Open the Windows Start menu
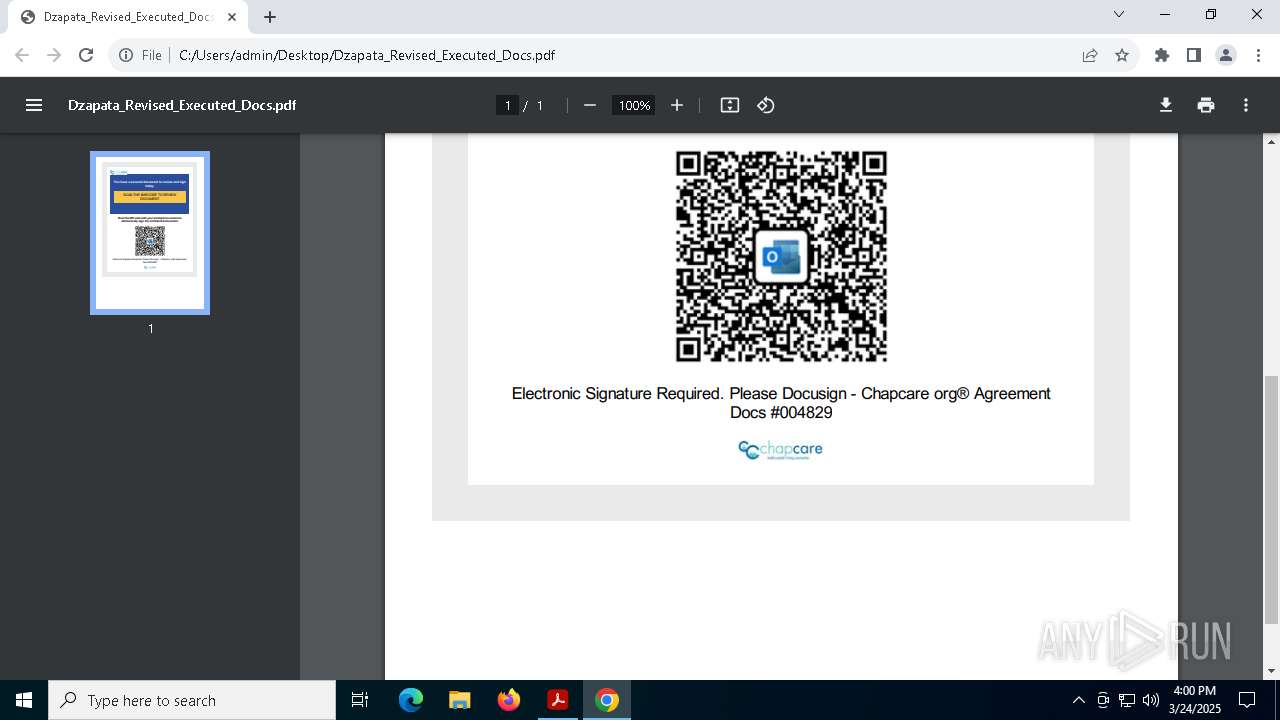1280x720 pixels. 24,700
